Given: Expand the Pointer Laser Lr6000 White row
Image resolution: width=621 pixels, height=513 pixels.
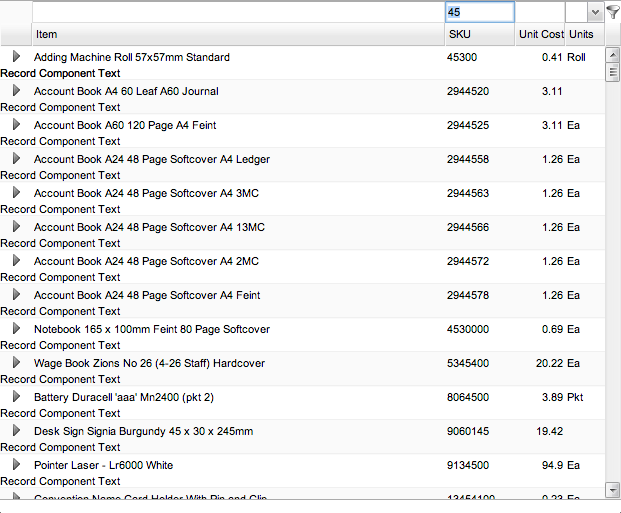Looking at the screenshot, I should pyautogui.click(x=16, y=465).
